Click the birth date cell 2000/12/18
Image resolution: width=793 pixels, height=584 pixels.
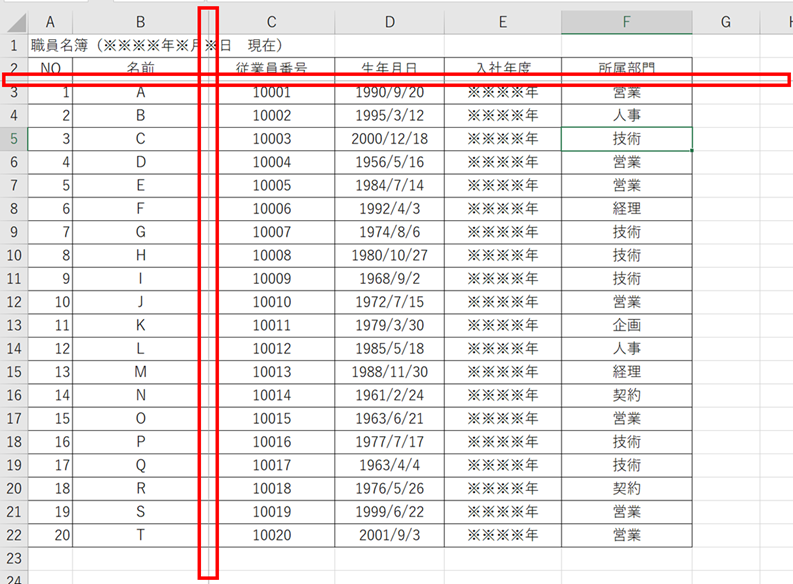pyautogui.click(x=389, y=139)
